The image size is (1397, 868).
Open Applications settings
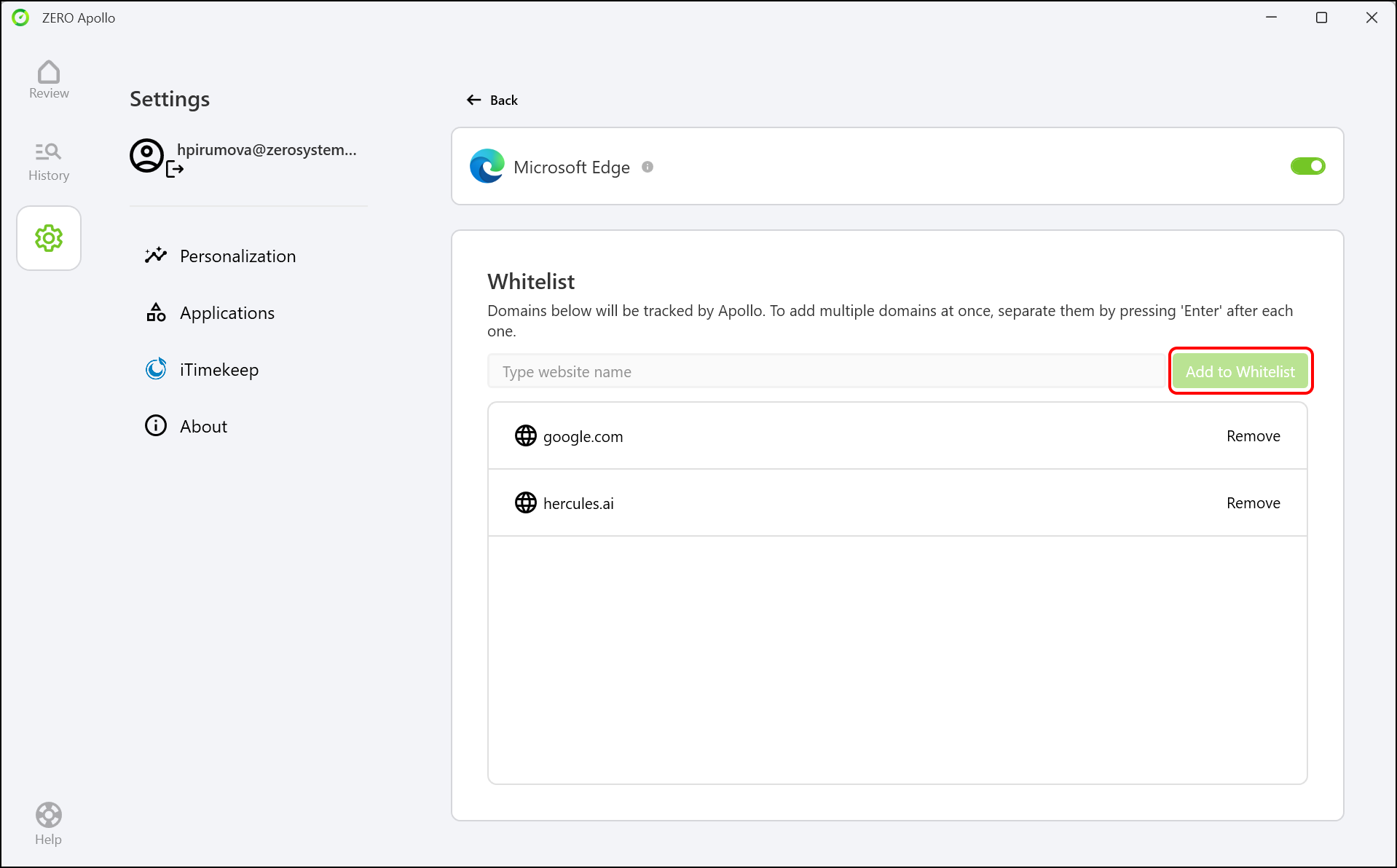227,312
